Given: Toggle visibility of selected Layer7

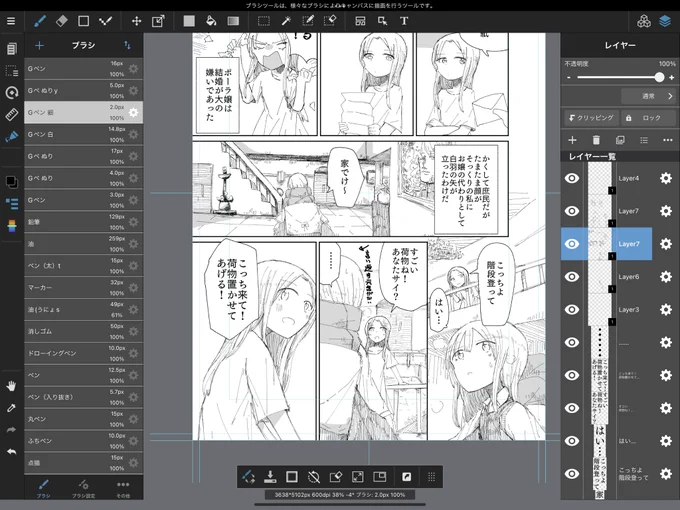Looking at the screenshot, I should (572, 244).
